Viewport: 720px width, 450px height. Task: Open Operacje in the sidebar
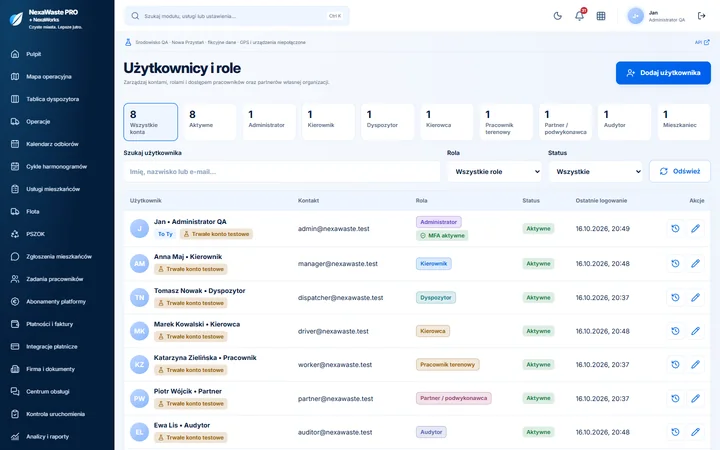[57, 122]
